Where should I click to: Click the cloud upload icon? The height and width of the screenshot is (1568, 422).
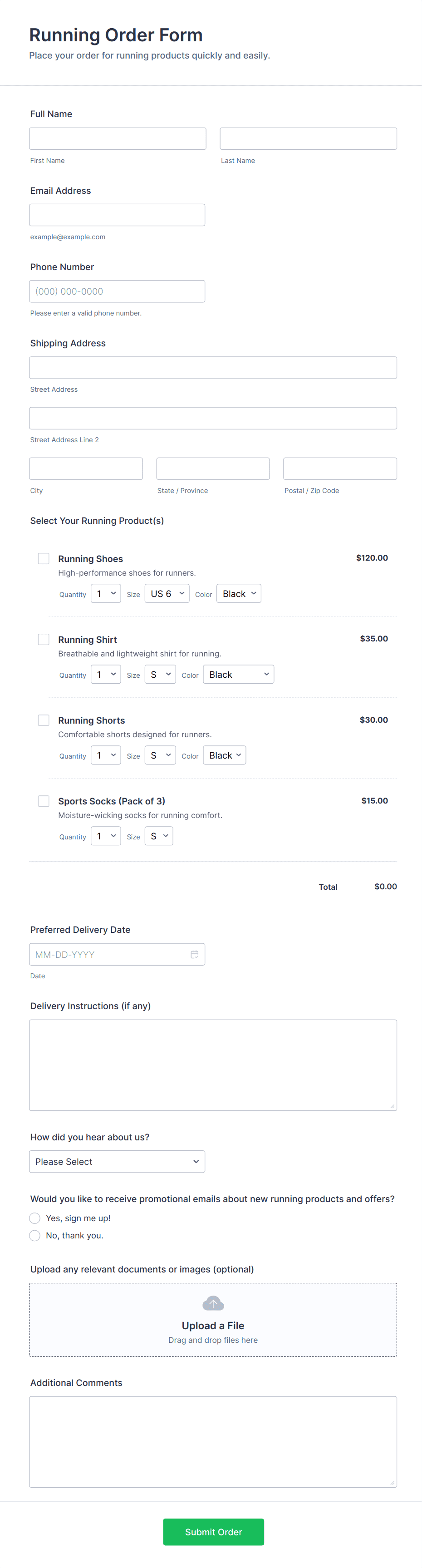(x=213, y=1302)
